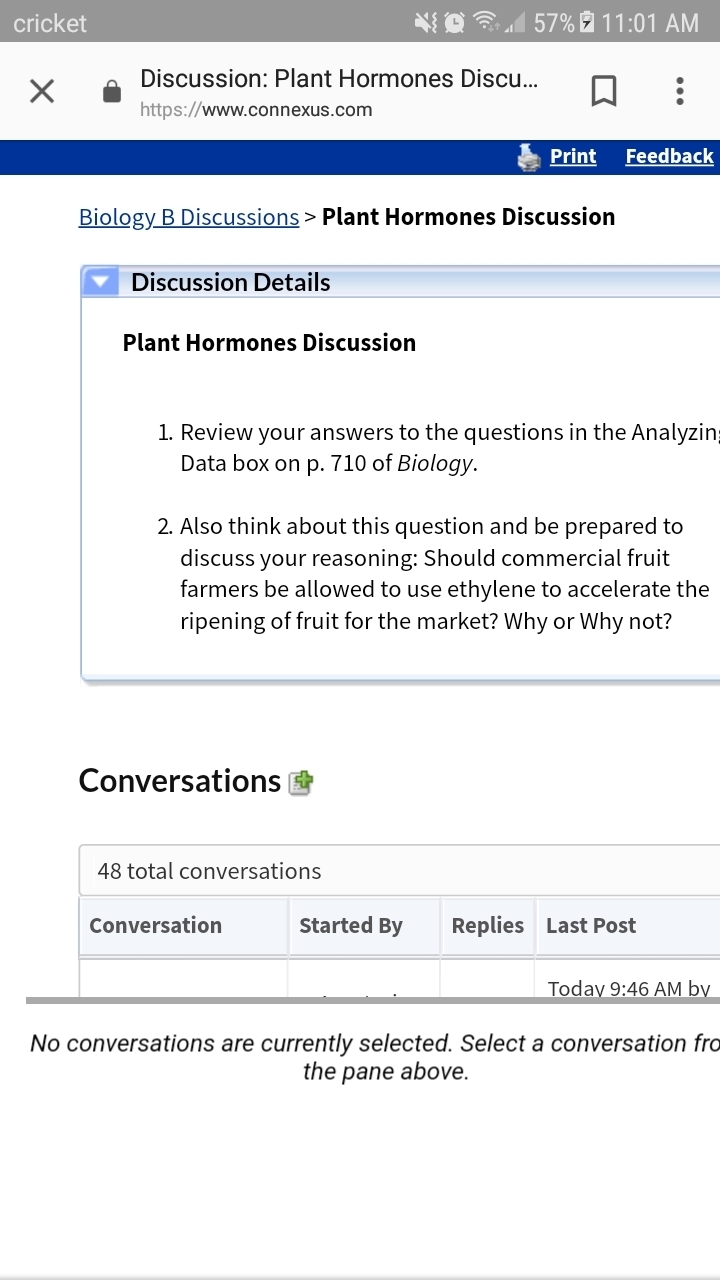Sort by the Replies column header
The height and width of the screenshot is (1280, 720).
click(487, 926)
